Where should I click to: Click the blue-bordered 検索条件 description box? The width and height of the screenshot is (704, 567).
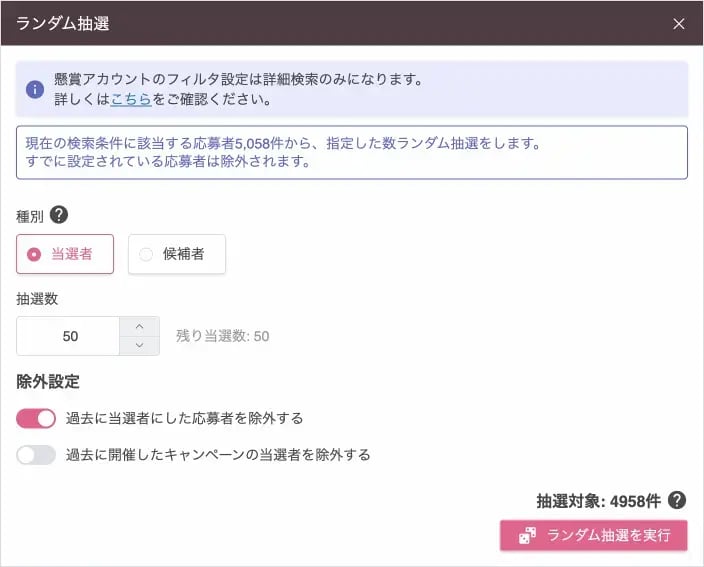click(351, 152)
